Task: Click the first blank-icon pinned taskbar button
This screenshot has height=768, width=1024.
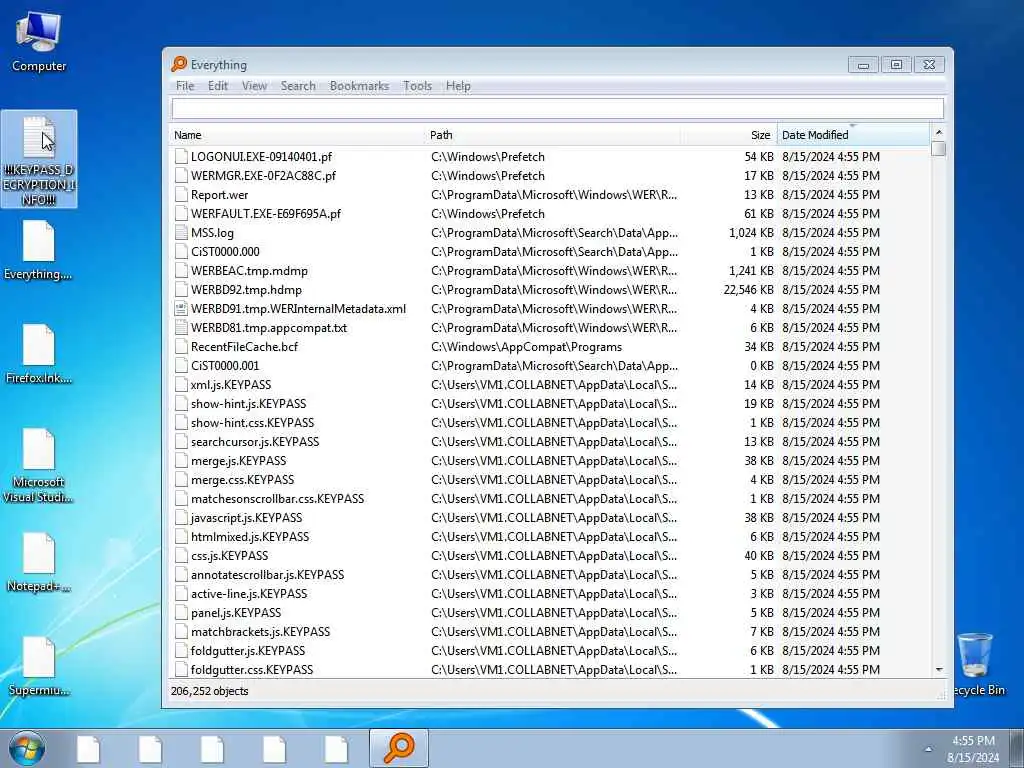Action: [88, 748]
